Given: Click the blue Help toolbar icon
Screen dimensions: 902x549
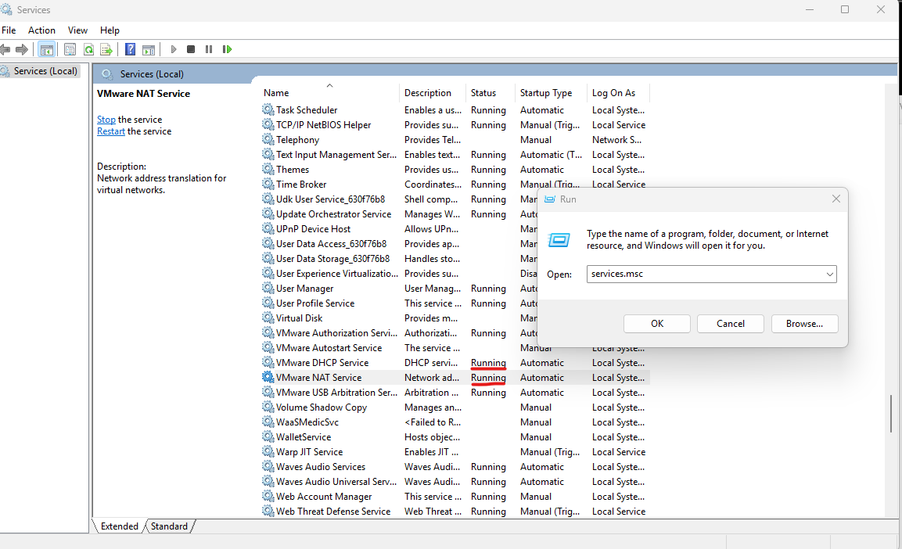Looking at the screenshot, I should 130,49.
